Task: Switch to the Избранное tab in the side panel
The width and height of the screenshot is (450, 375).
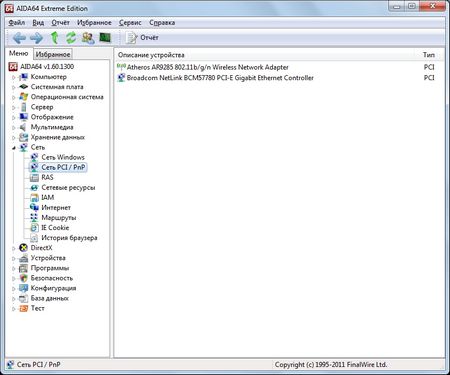Action: tap(53, 54)
